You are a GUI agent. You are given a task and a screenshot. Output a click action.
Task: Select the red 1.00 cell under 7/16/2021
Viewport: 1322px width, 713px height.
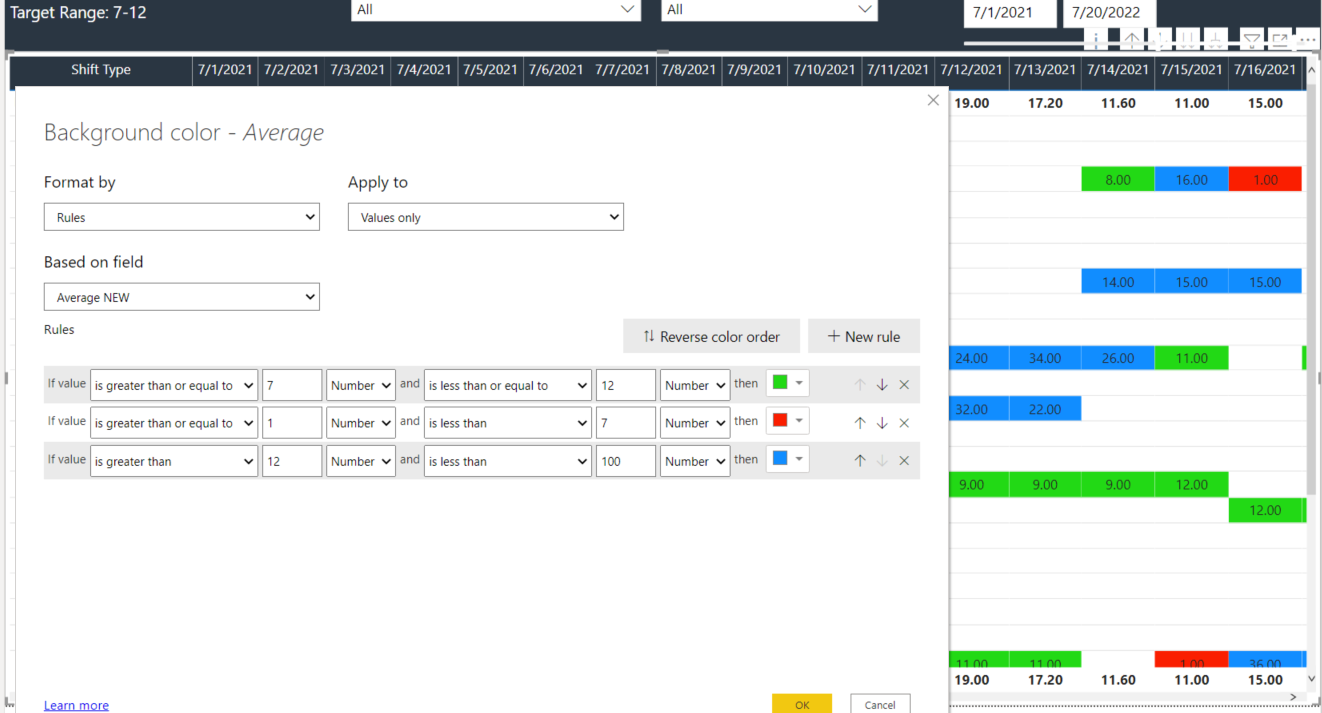(x=1265, y=180)
